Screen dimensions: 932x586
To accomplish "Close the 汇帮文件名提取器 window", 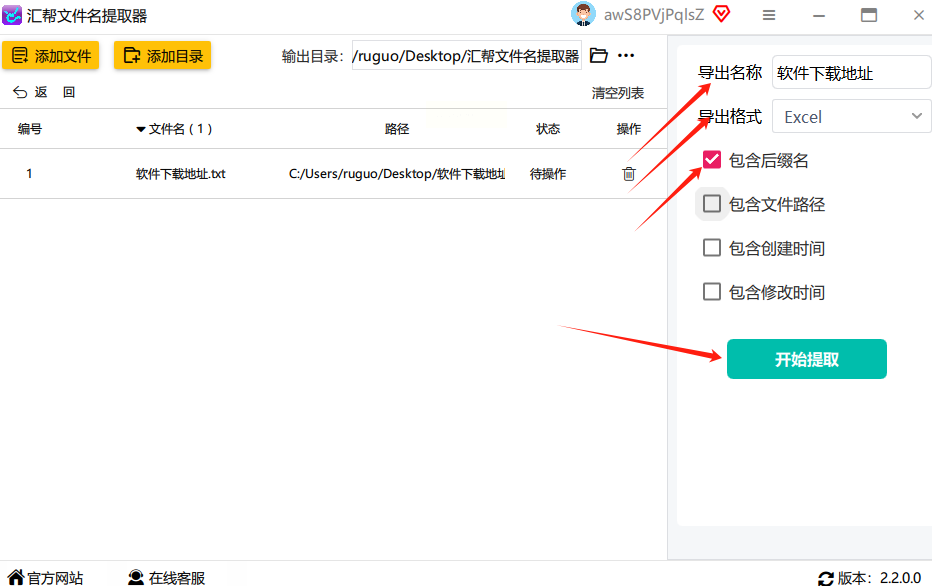I will [919, 15].
